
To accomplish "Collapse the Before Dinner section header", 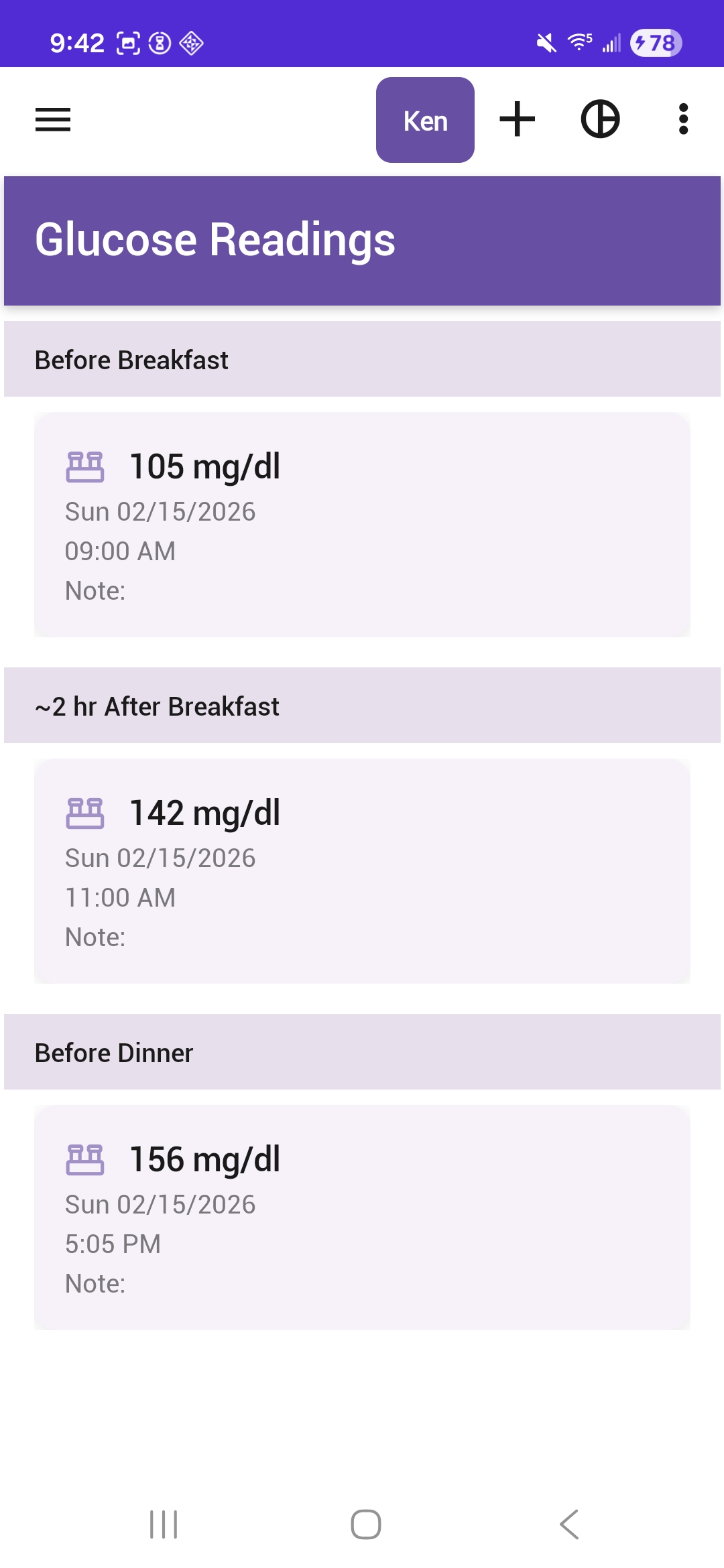I will (362, 1052).
